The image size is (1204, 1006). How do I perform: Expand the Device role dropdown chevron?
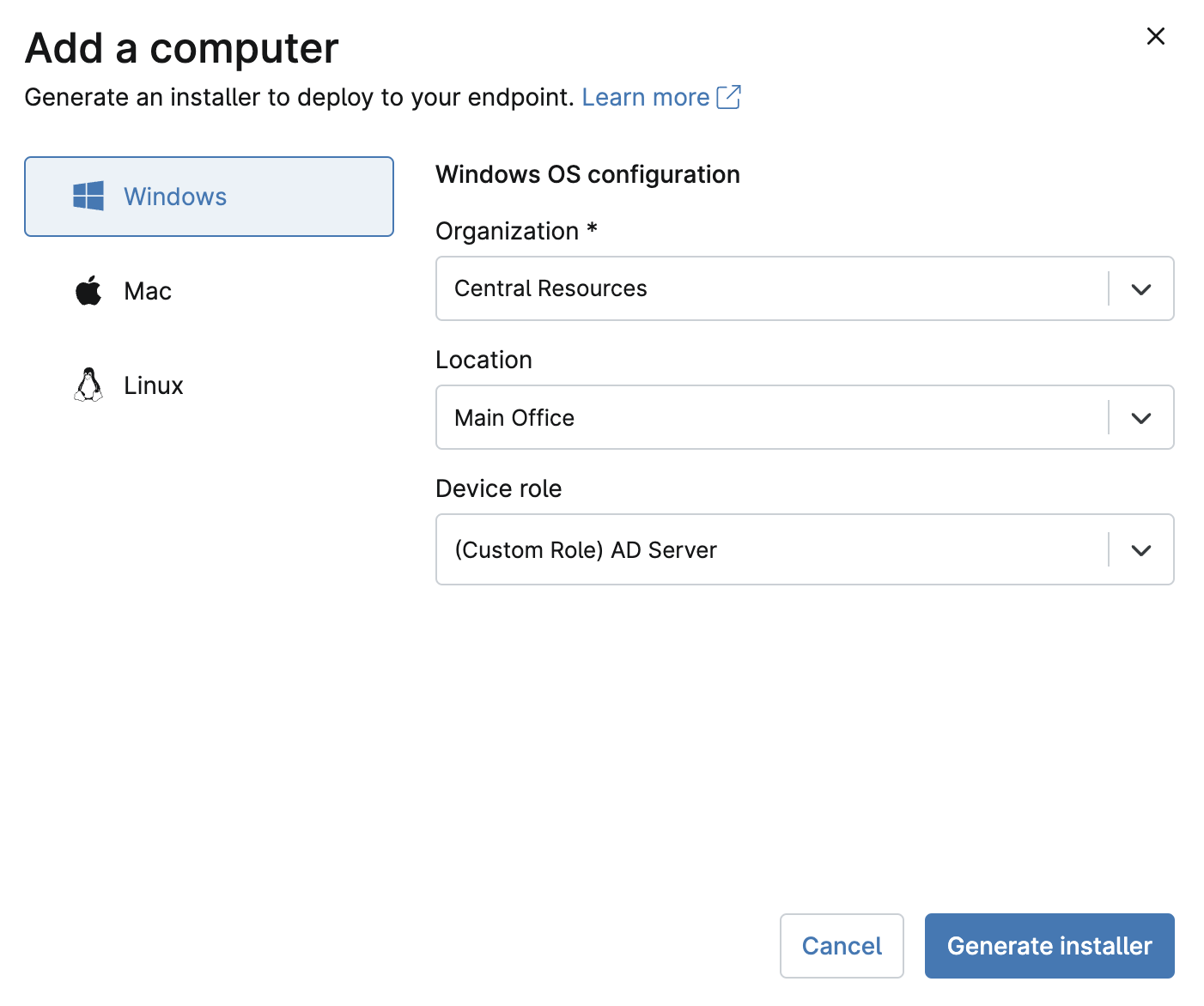pyautogui.click(x=1140, y=550)
